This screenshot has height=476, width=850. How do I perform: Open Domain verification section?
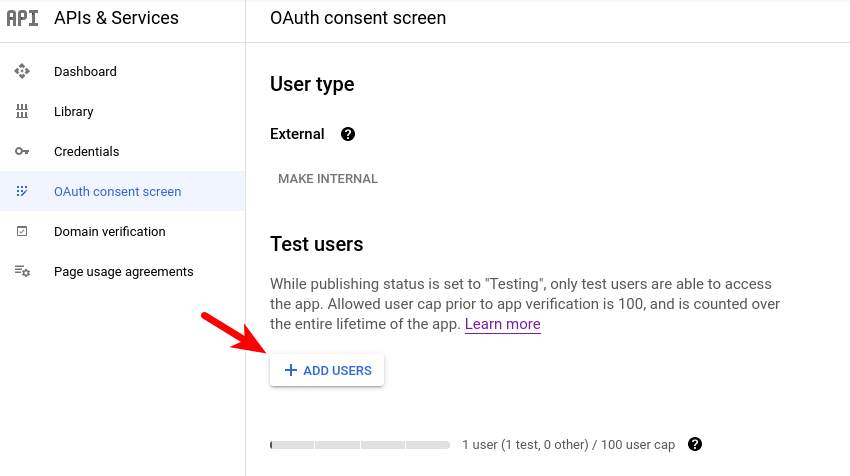[109, 232]
